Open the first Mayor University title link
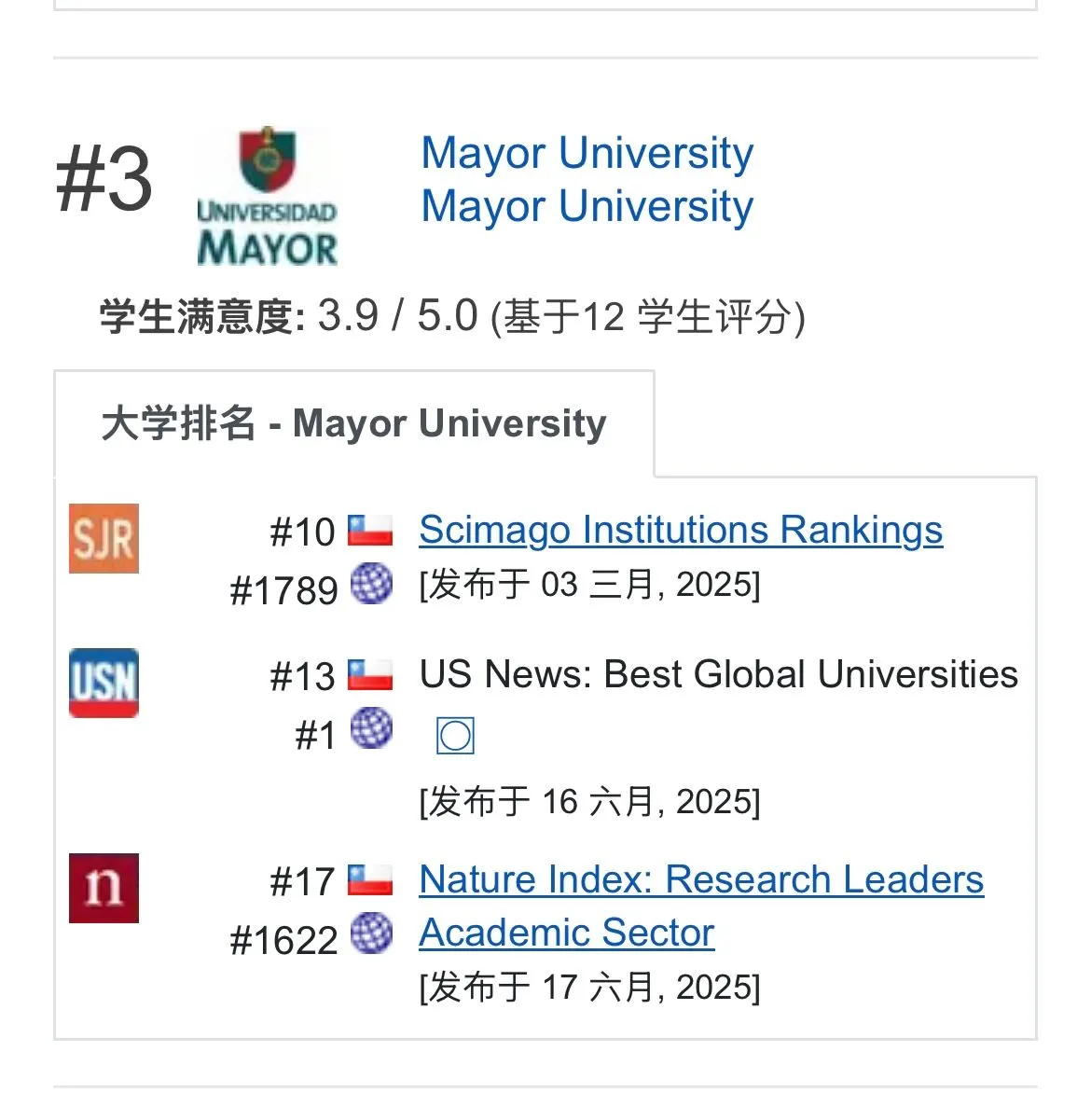Viewport: 1091px width, 1120px height. [587, 153]
